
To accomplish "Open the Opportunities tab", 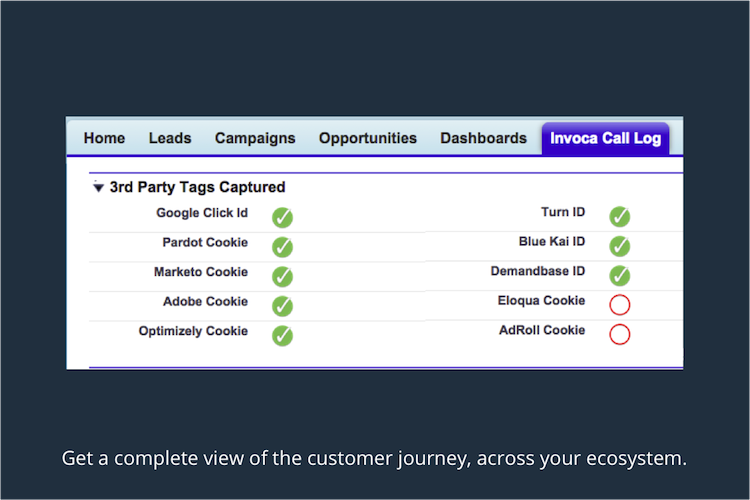I will [x=368, y=138].
